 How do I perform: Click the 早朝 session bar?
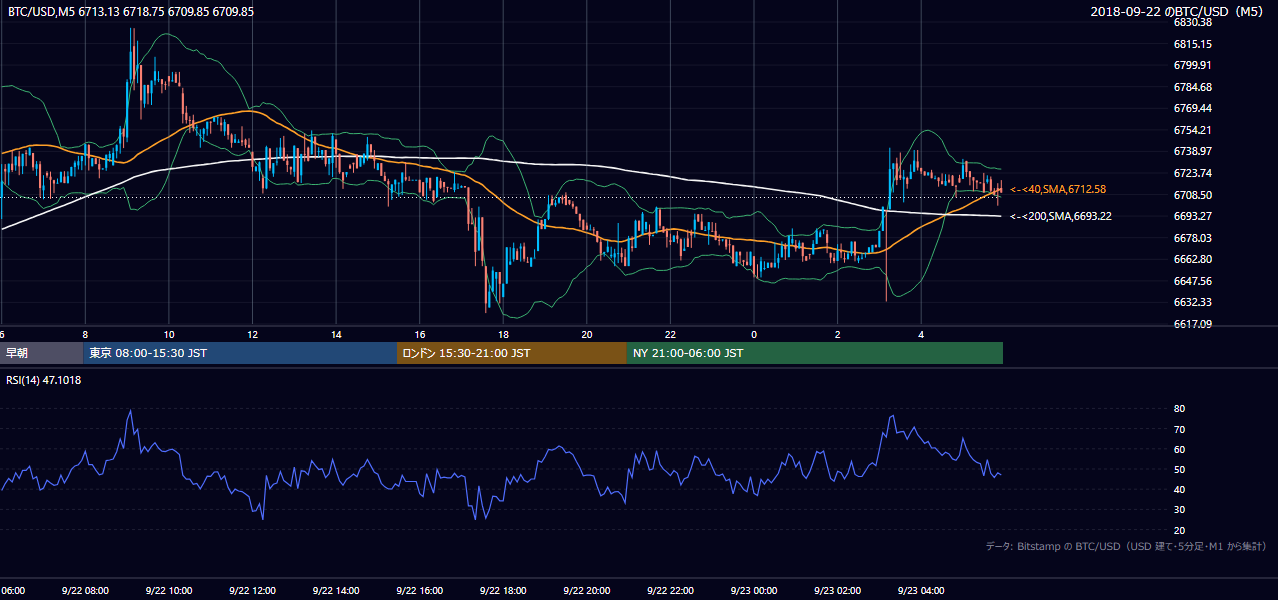tap(41, 353)
